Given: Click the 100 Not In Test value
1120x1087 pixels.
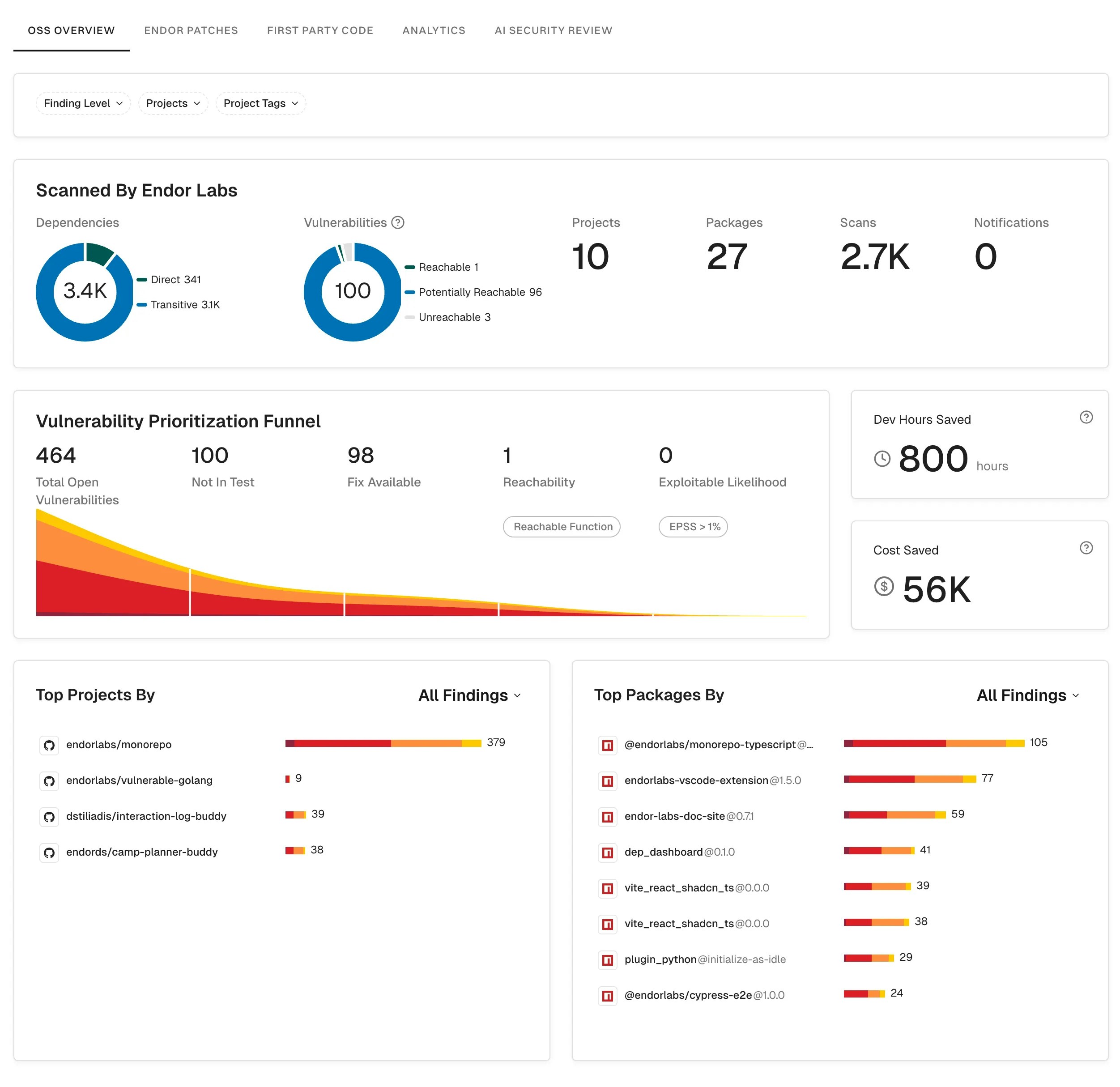Looking at the screenshot, I should coord(210,456).
